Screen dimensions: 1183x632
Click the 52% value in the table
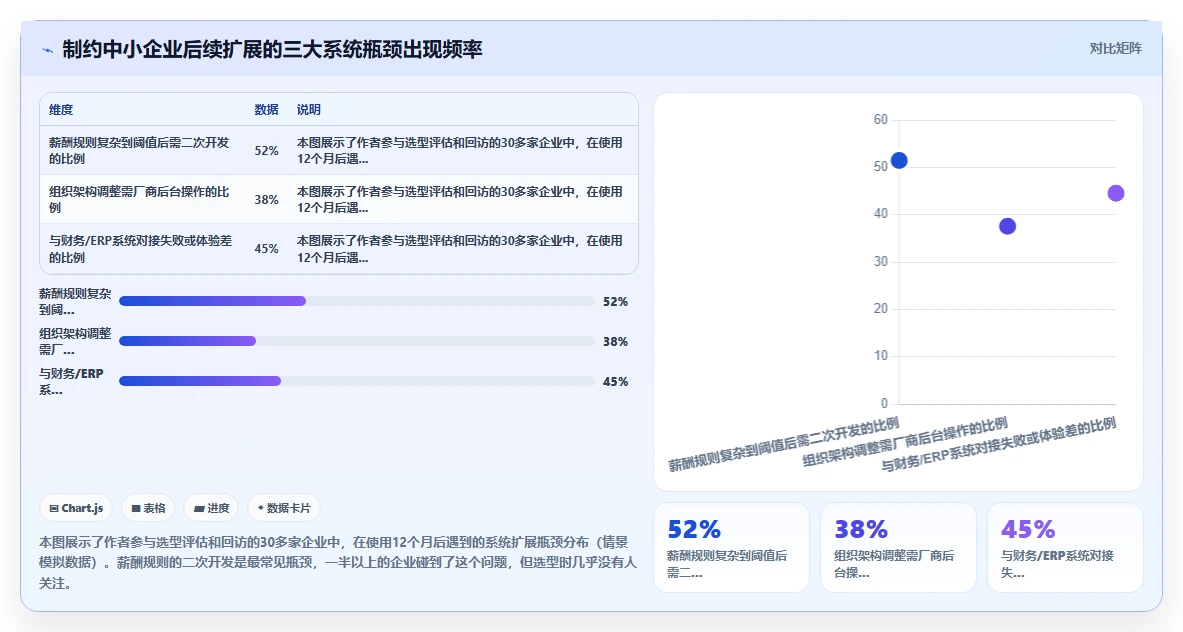[x=266, y=151]
